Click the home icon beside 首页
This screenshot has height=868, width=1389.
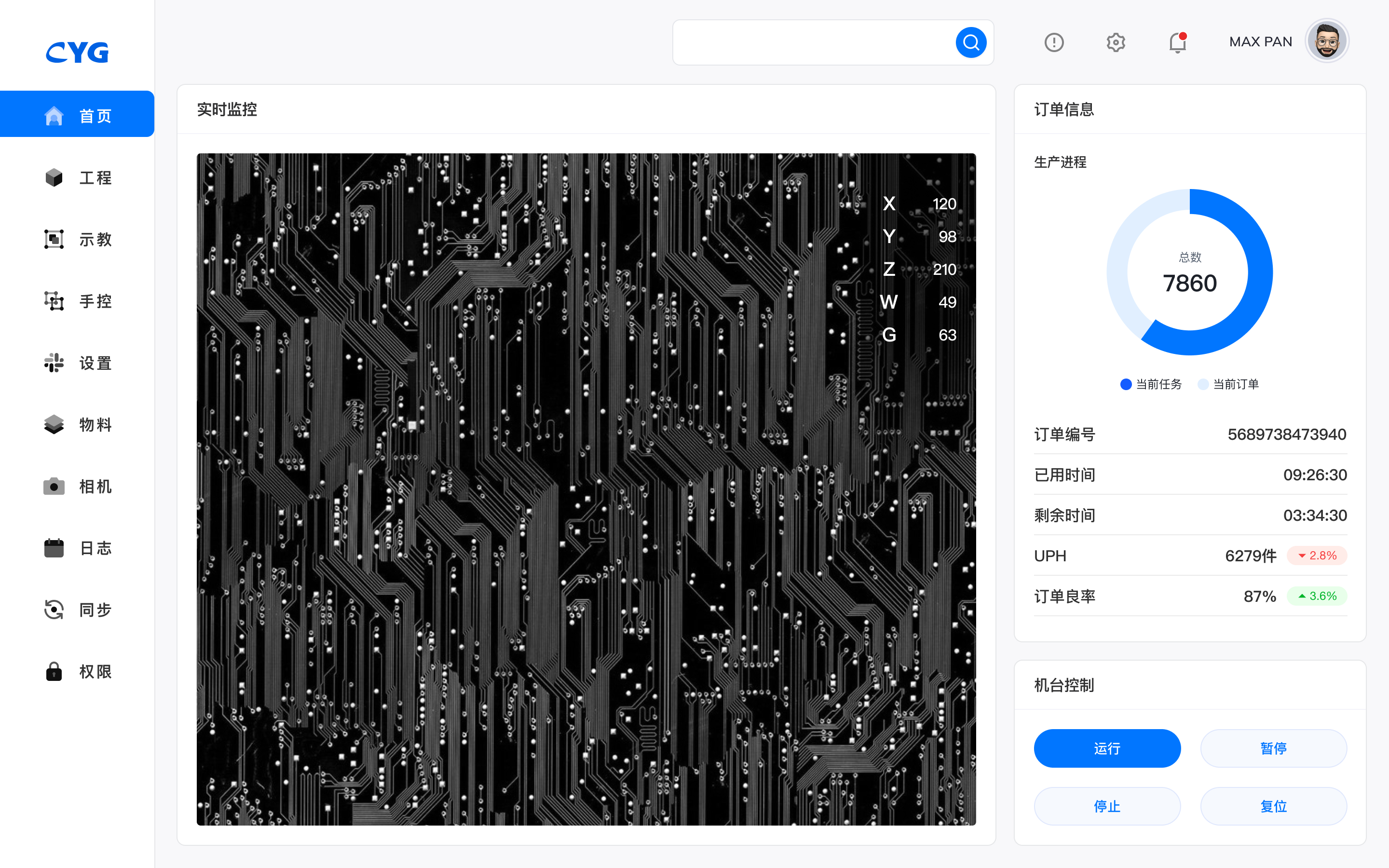point(54,116)
